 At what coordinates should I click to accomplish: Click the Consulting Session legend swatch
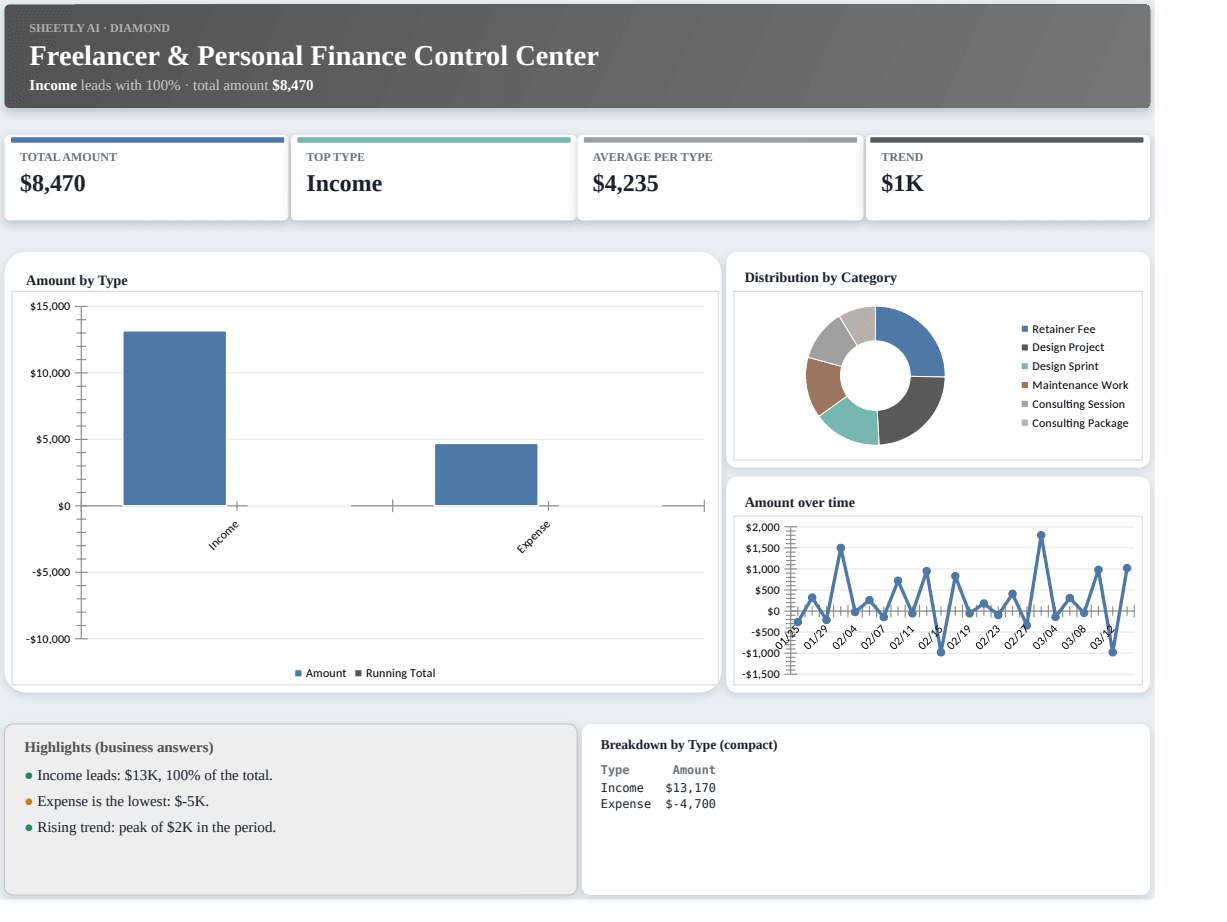coord(1024,404)
